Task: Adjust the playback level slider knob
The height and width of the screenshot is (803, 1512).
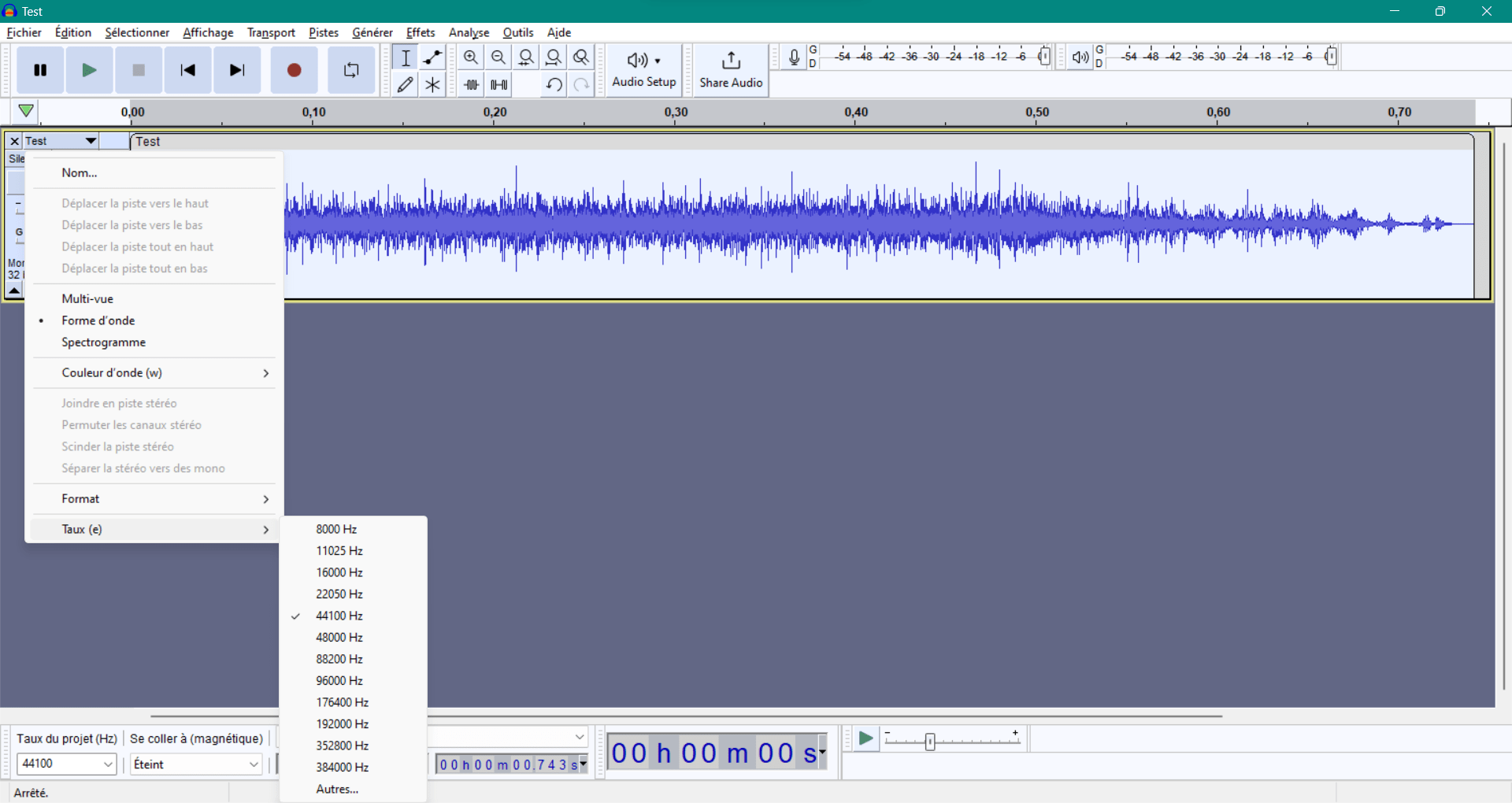Action: coord(1331,57)
